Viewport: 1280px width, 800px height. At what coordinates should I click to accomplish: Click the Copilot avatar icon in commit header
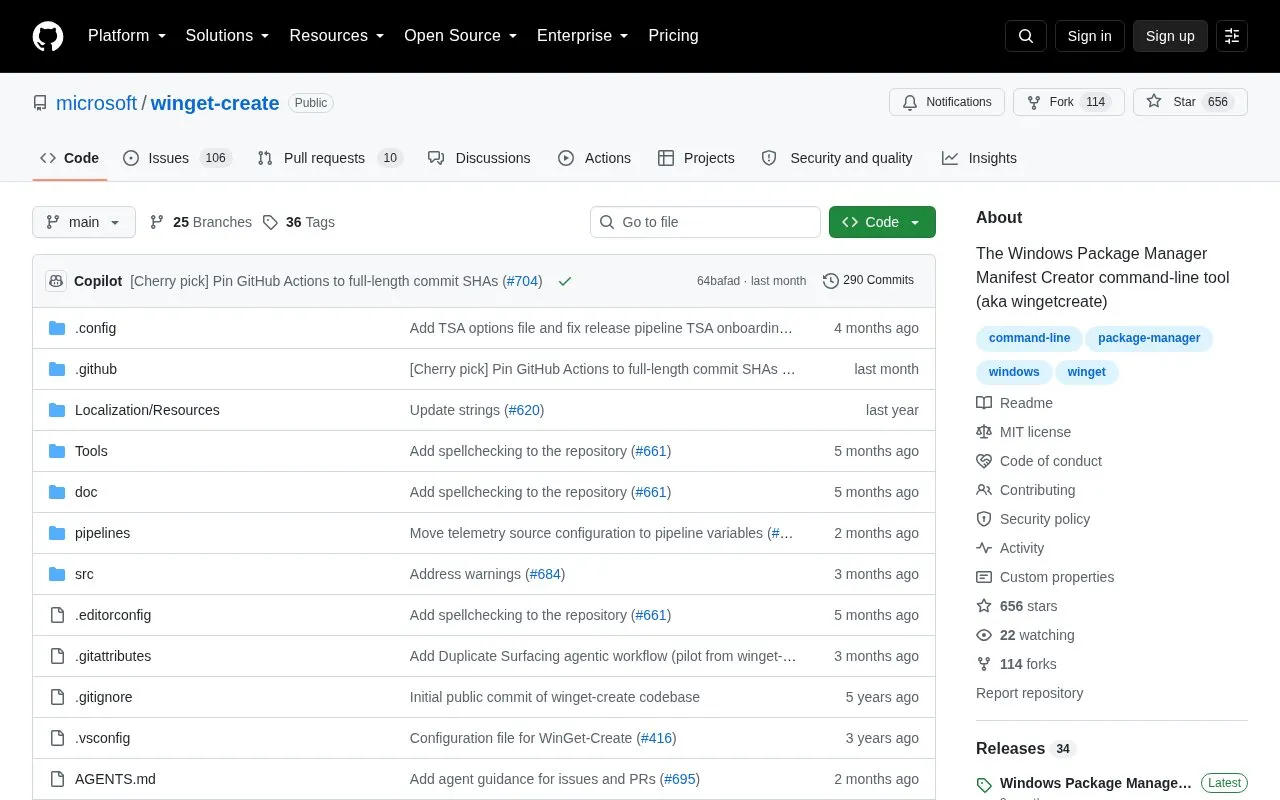(x=56, y=281)
